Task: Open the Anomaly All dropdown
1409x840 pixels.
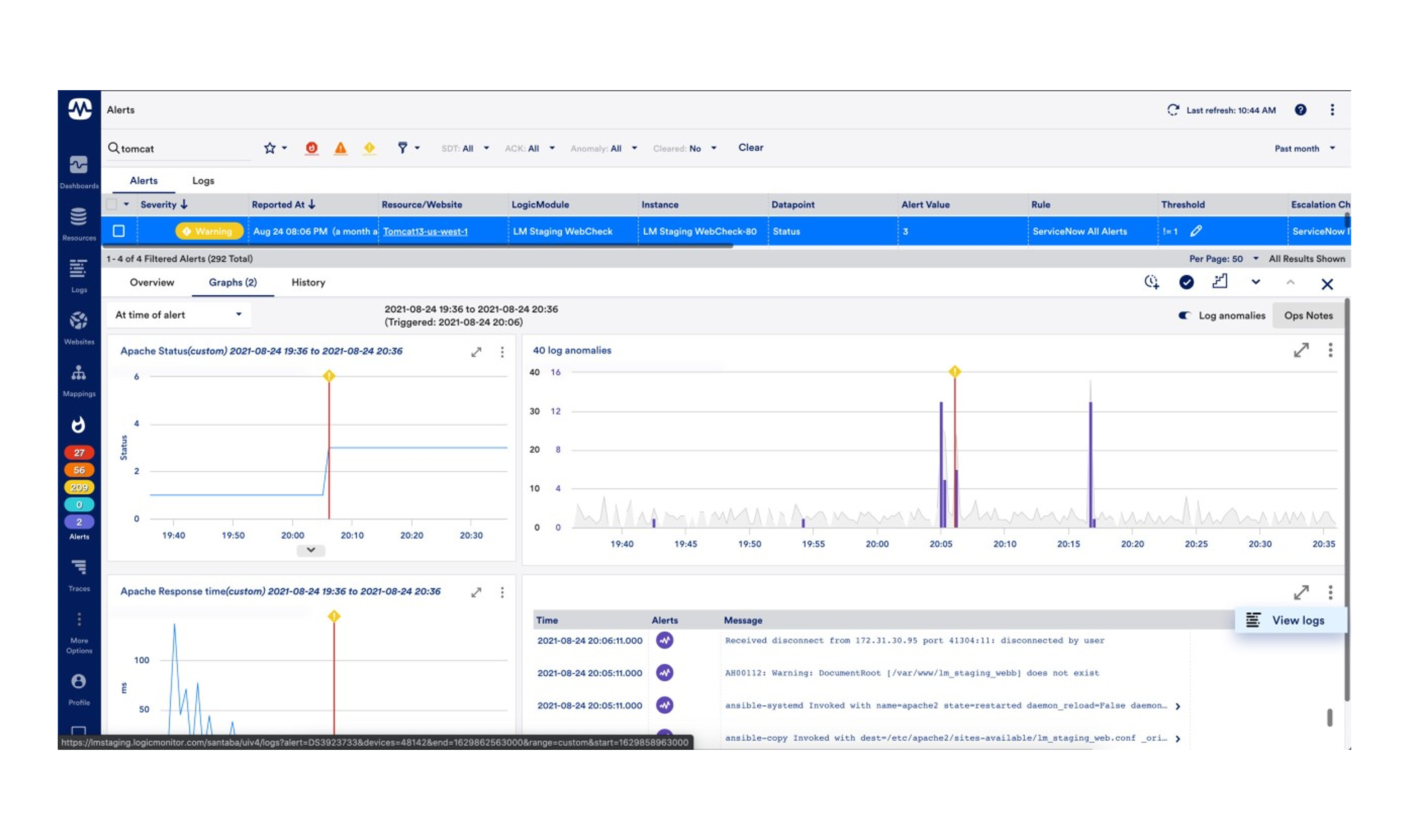Action: click(x=604, y=148)
